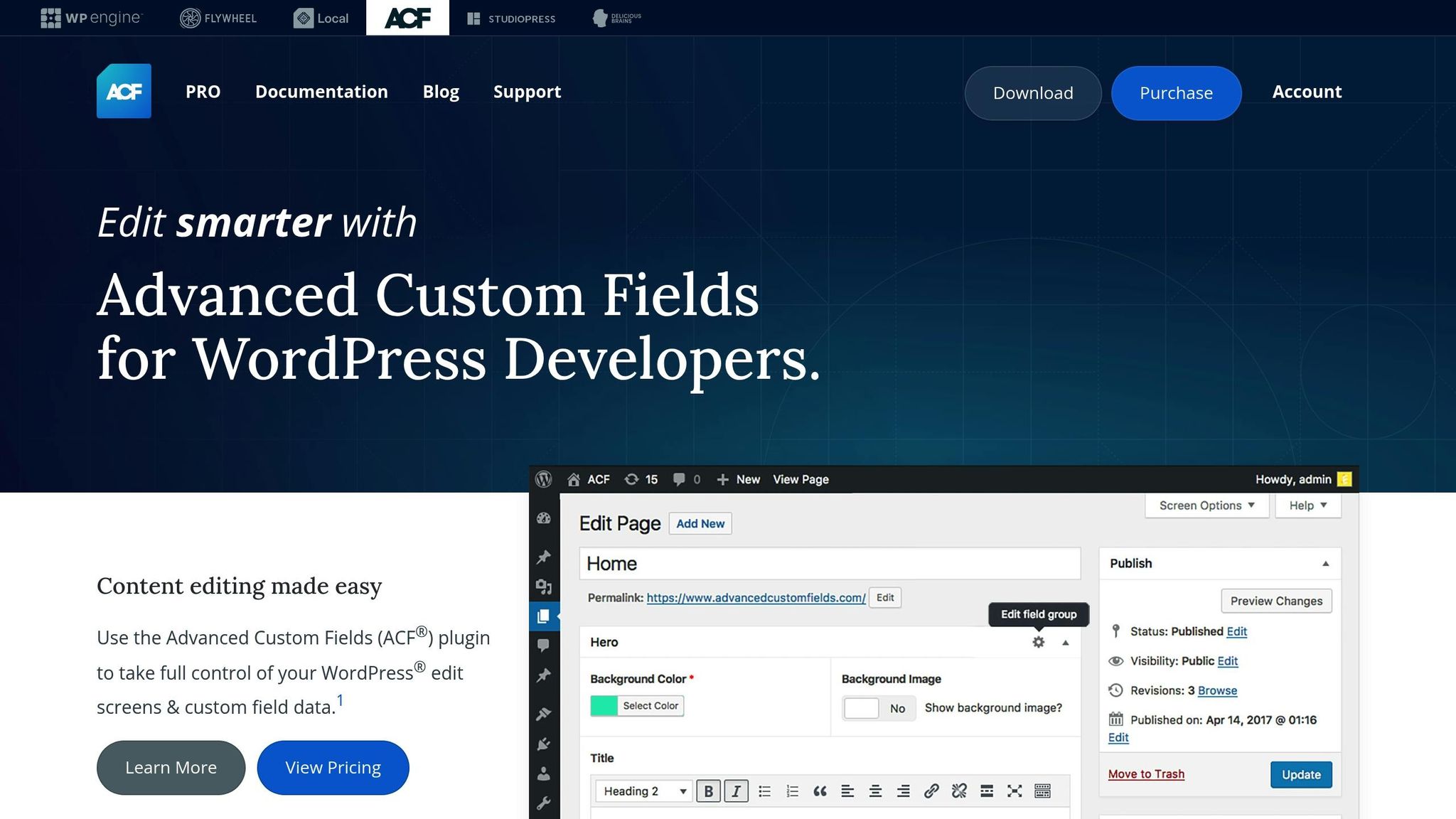Image resolution: width=1456 pixels, height=819 pixels.
Task: Open the Documentation menu item
Action: click(x=321, y=92)
